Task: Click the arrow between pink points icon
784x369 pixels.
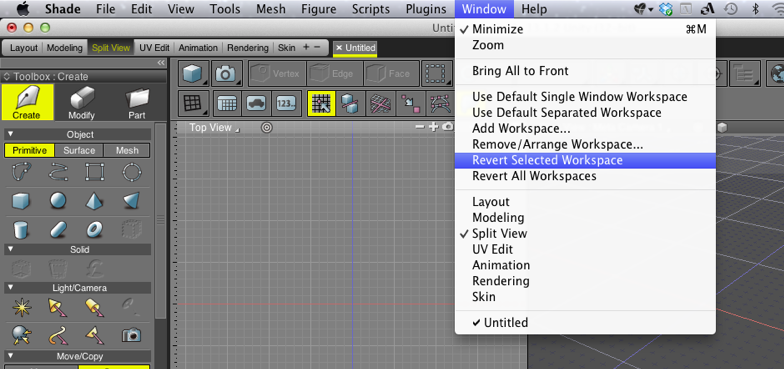Action: (410, 104)
